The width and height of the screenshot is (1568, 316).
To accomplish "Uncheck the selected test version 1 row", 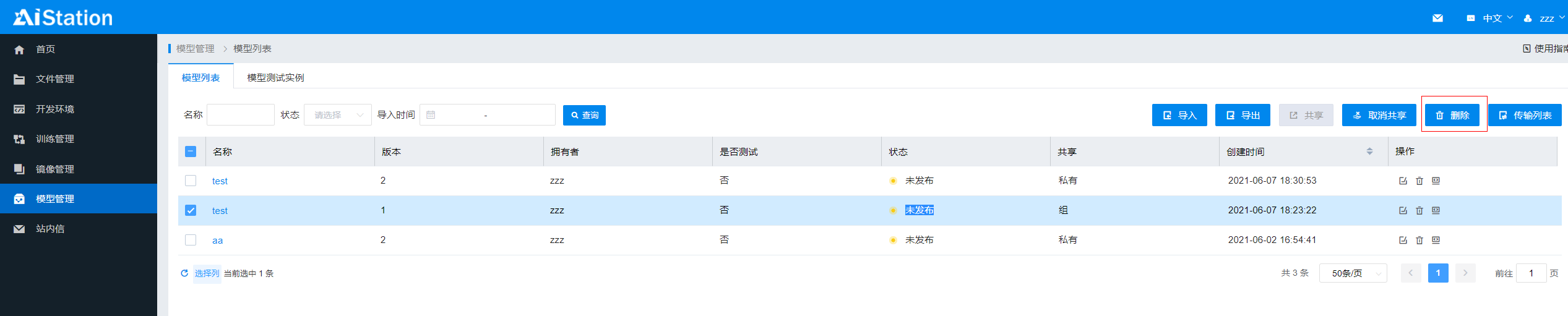I will [x=191, y=210].
